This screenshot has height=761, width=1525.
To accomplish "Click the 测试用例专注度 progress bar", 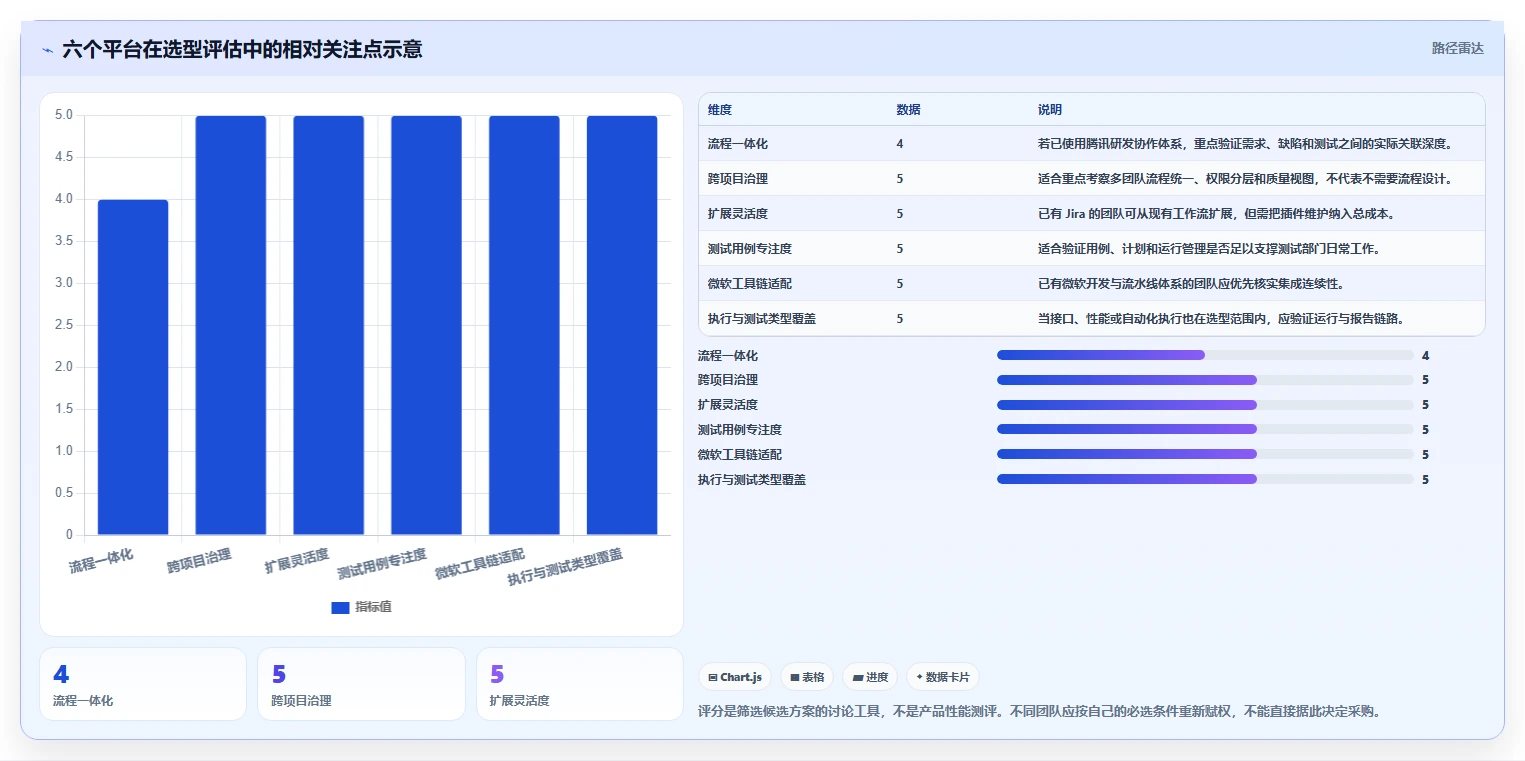I will point(1205,429).
